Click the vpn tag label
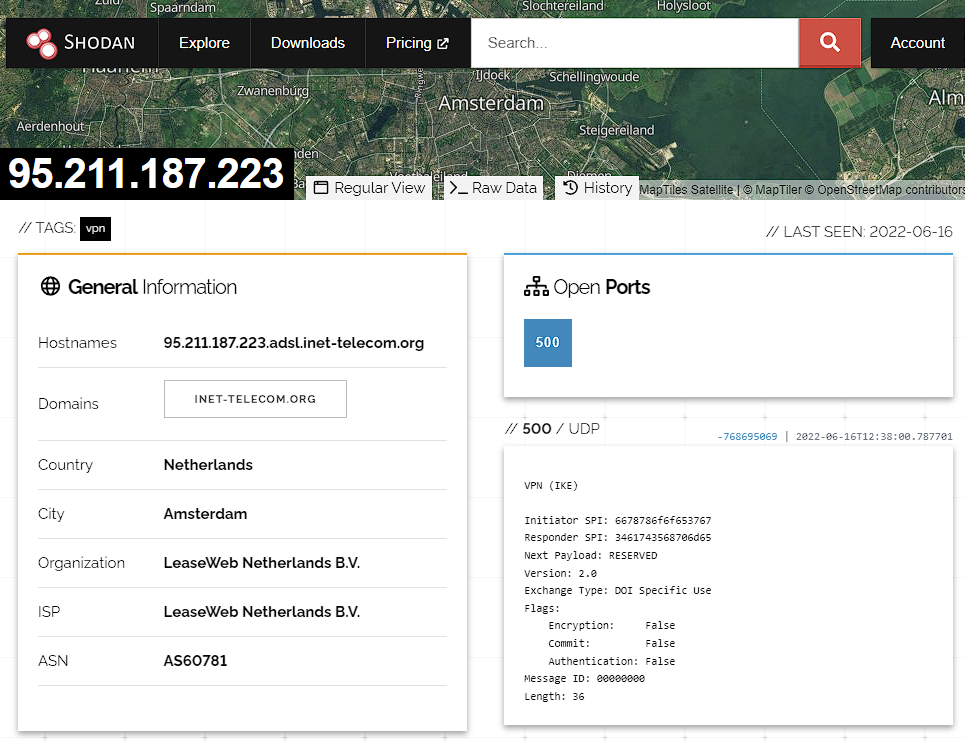Screen dimensions: 965x744 click(x=95, y=229)
